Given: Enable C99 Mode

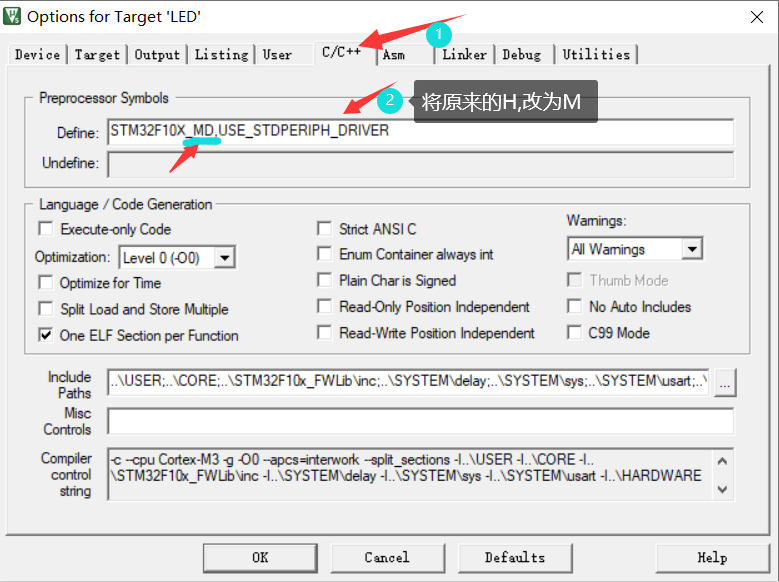Looking at the screenshot, I should 575,333.
